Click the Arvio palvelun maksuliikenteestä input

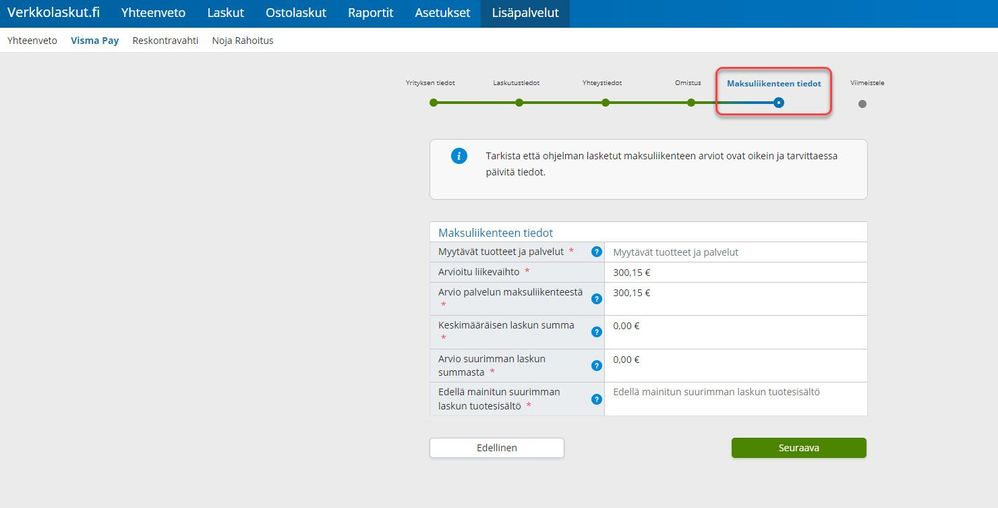point(736,299)
